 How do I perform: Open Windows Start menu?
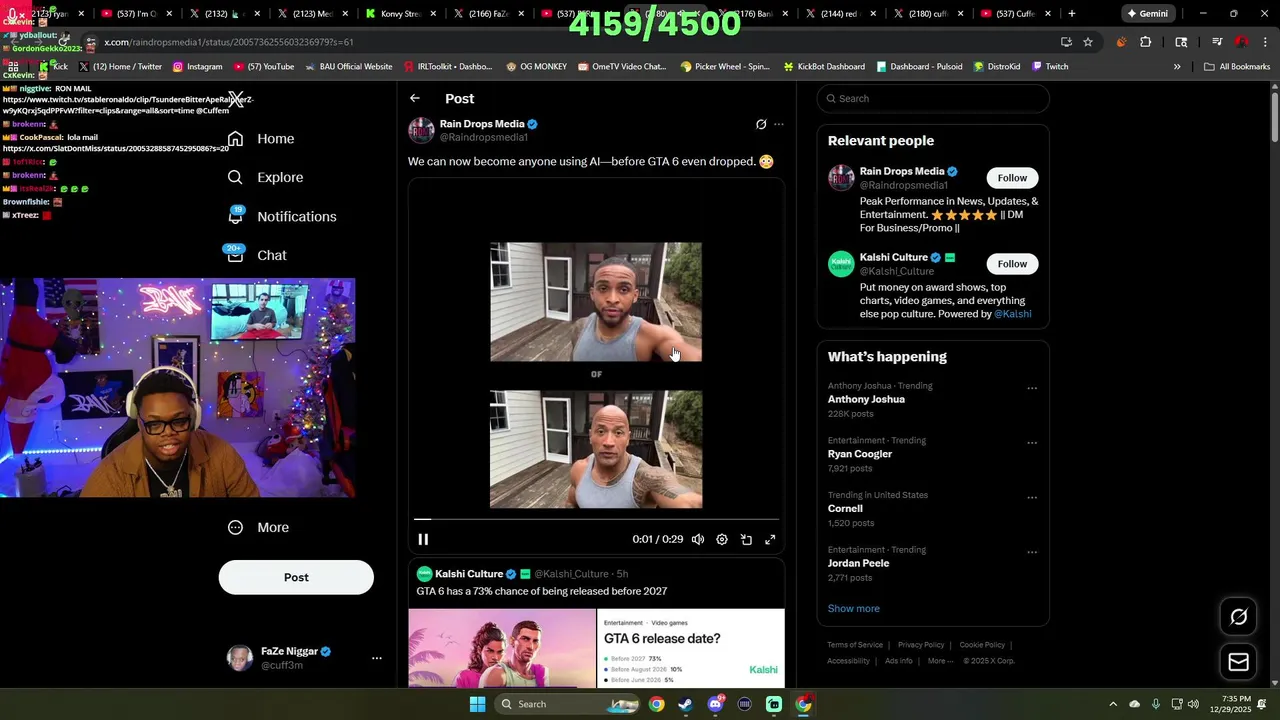point(478,704)
